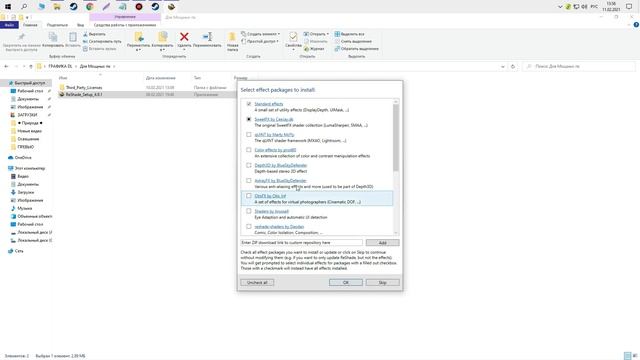The width and height of the screenshot is (640, 360).
Task: Check the OtisFX by Otis_Inf checkbox
Action: 249,196
